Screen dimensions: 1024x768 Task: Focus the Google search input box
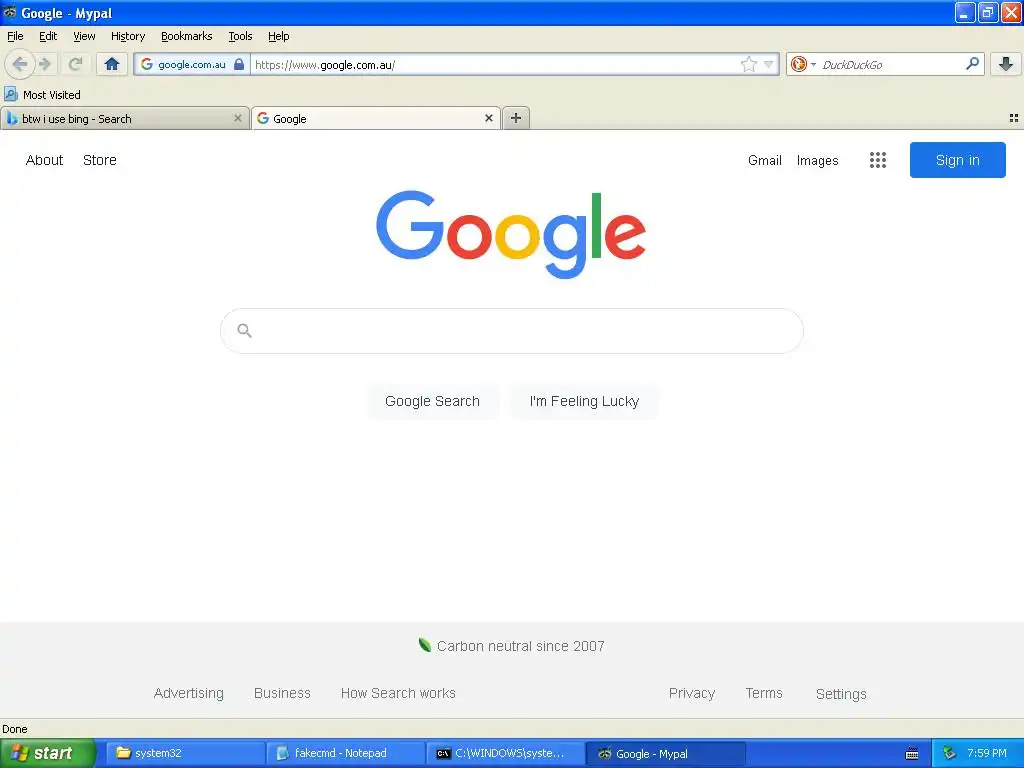click(512, 331)
